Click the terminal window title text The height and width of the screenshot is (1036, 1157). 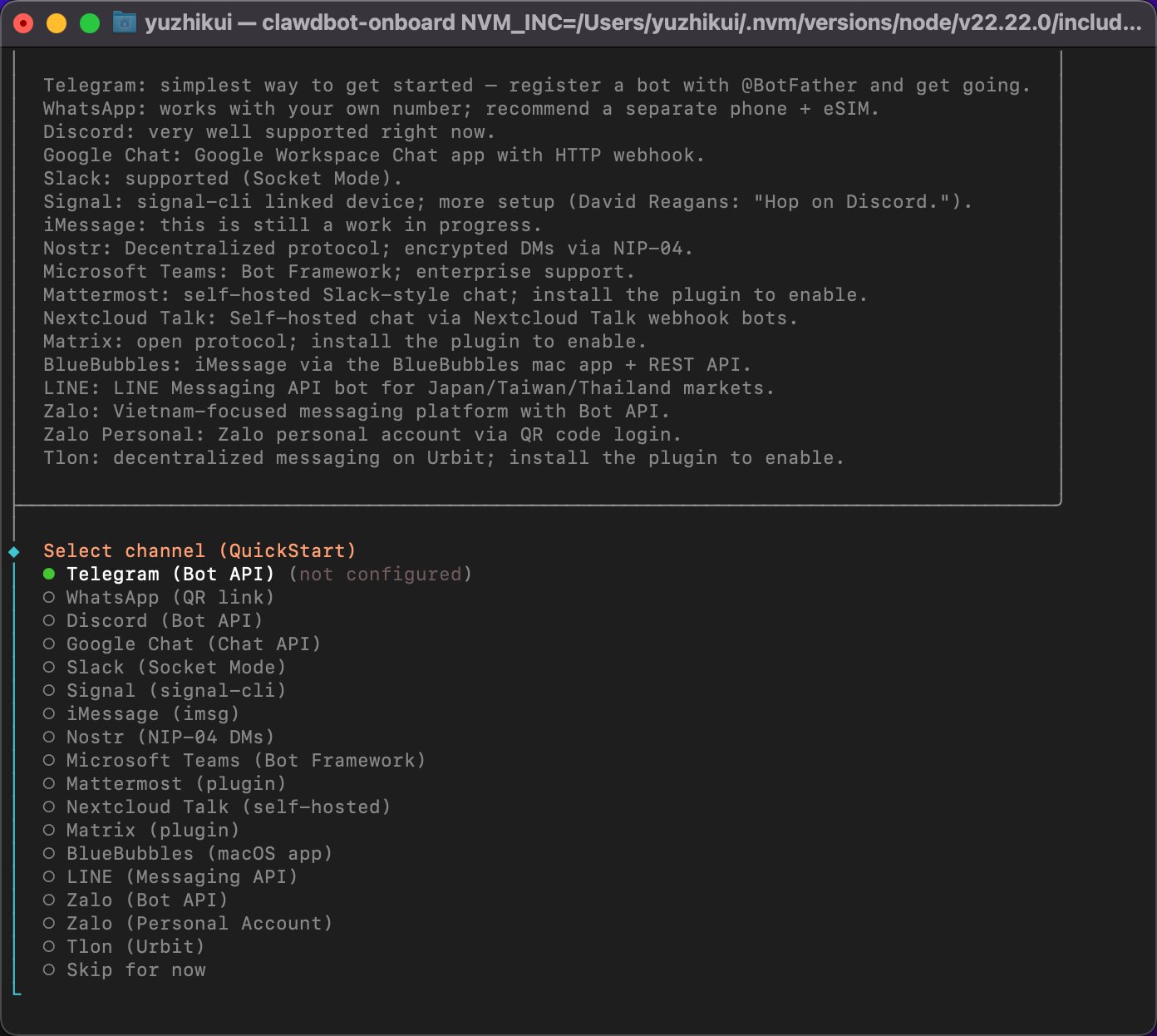click(643, 22)
